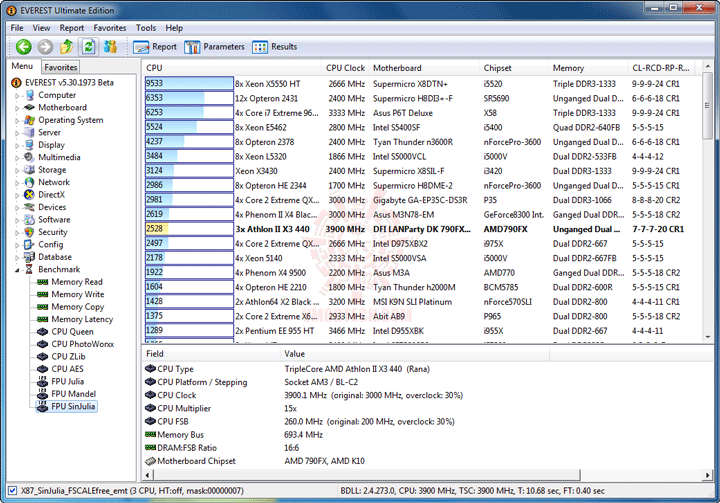Click the Operating System Windows icon
720x503 pixels.
pos(29,120)
